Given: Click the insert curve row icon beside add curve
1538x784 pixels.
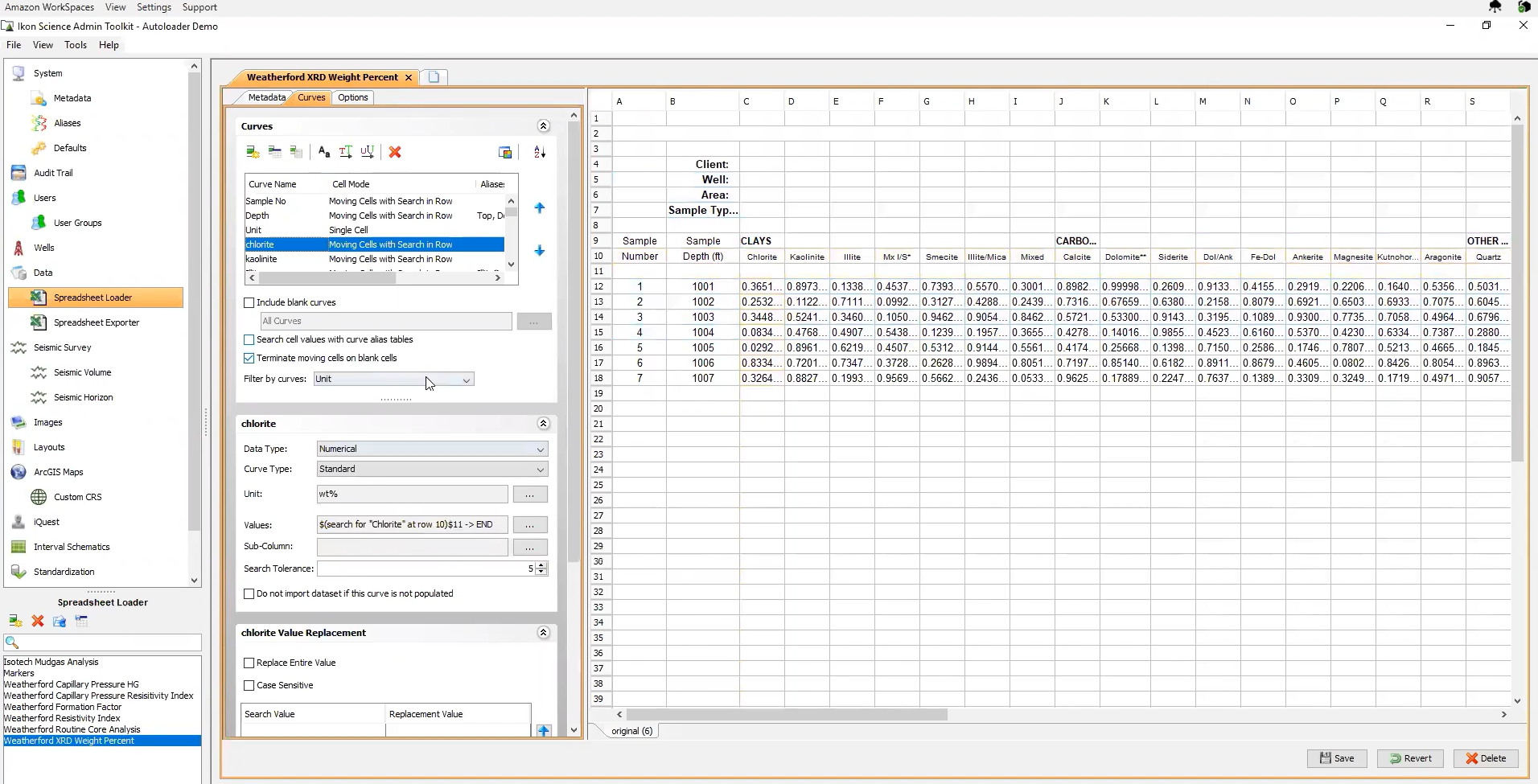Looking at the screenshot, I should click(274, 152).
